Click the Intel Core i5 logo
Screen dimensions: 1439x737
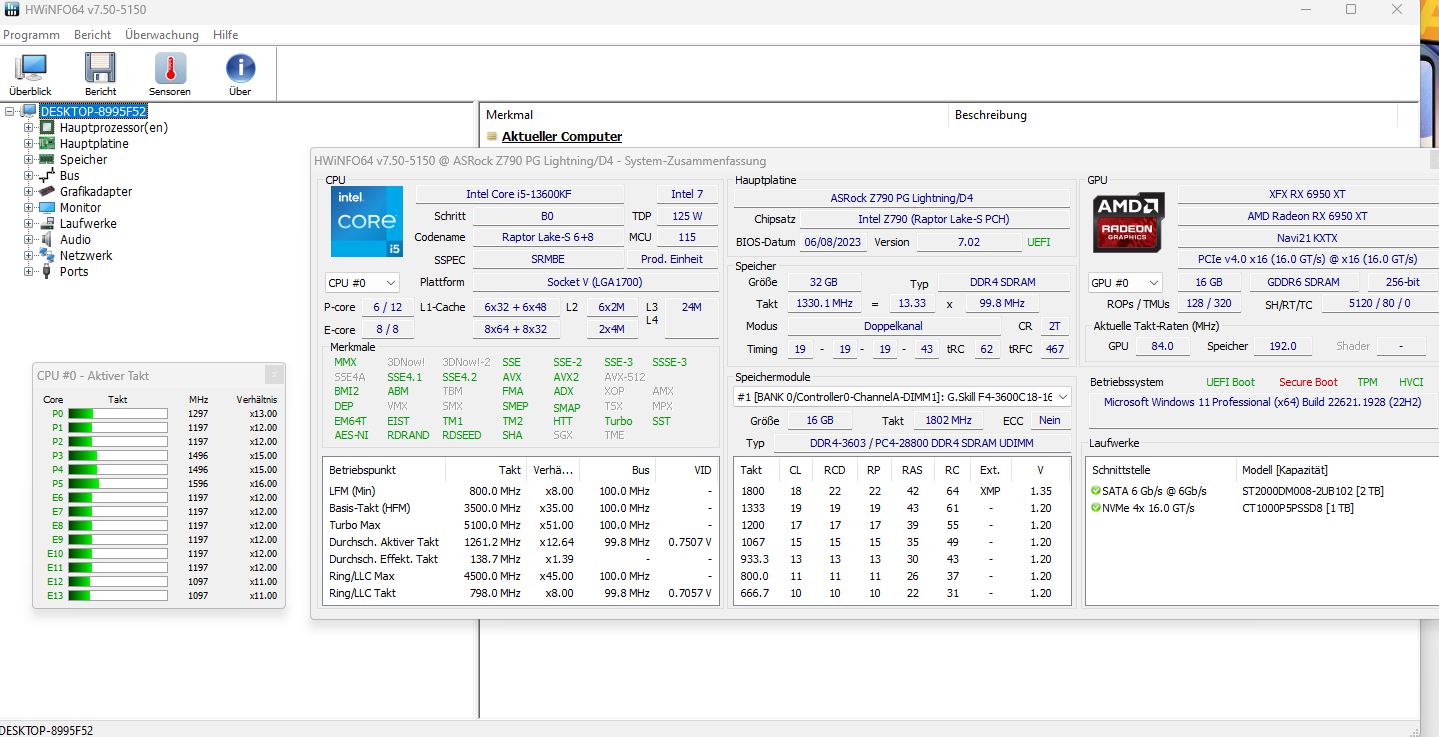[367, 221]
